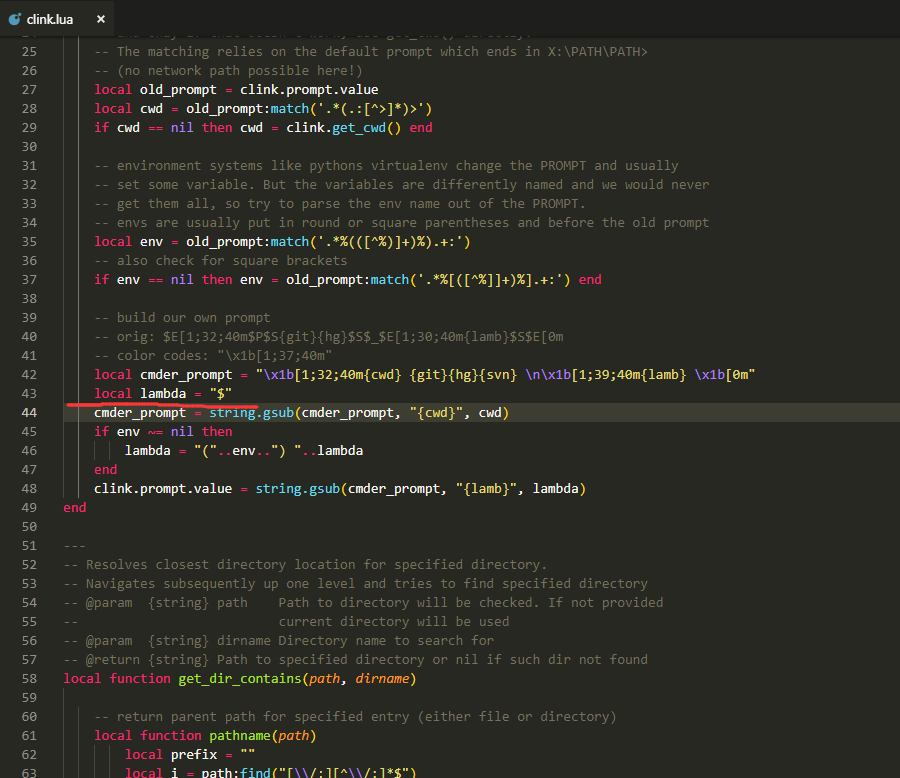Click function name 'get_dir_contains' on line 58
Image resolution: width=900 pixels, height=778 pixels.
[240, 679]
